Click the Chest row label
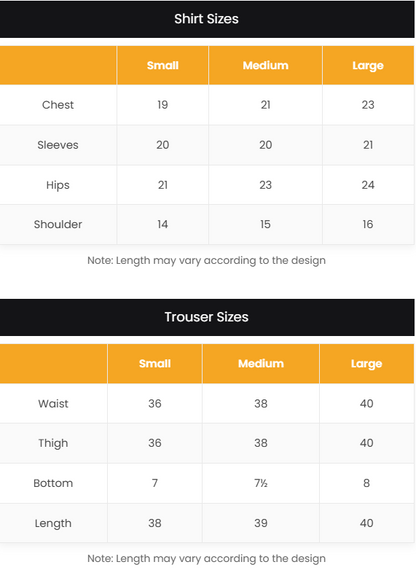Screen dimensions: 416x570 tap(58, 105)
